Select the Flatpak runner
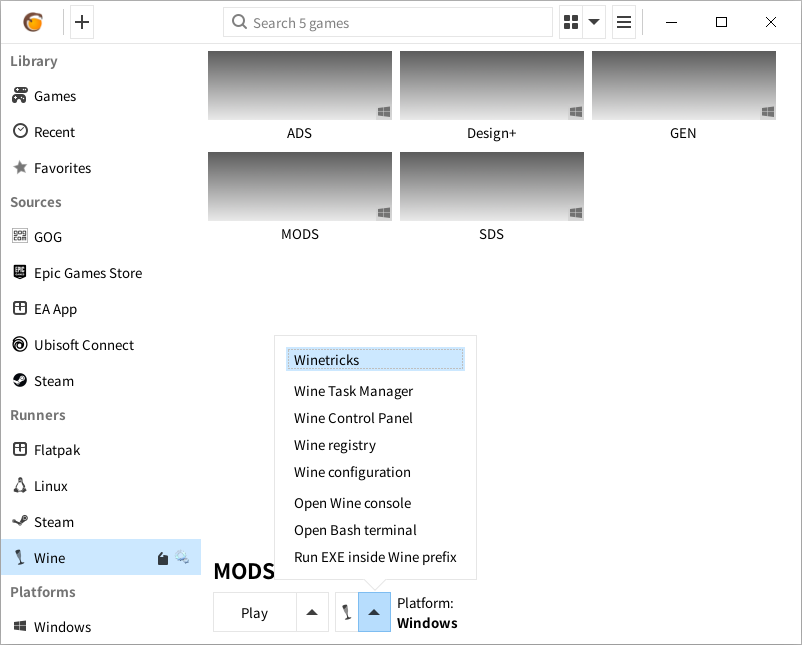Image resolution: width=802 pixels, height=645 pixels. [101, 450]
